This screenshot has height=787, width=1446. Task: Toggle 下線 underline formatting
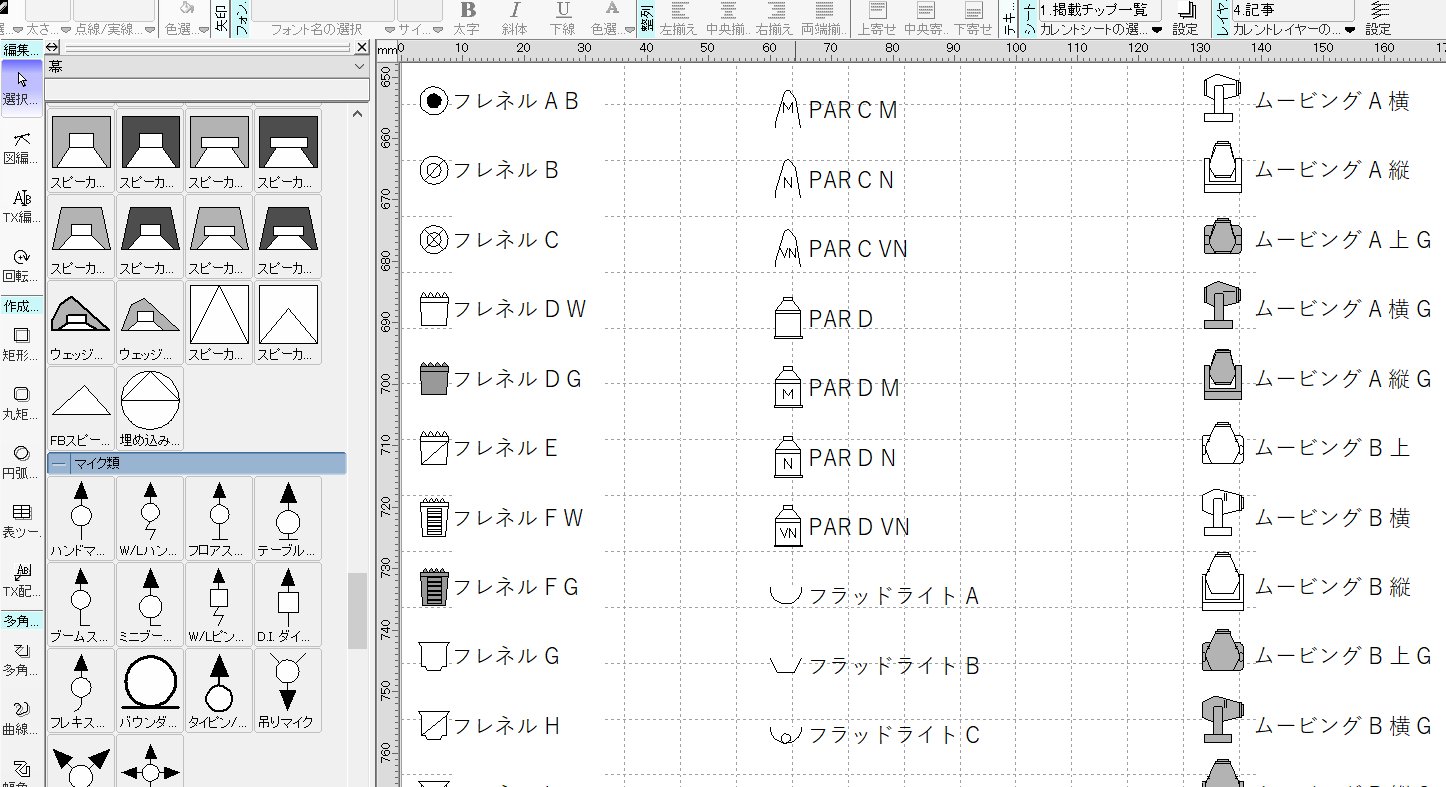[564, 18]
